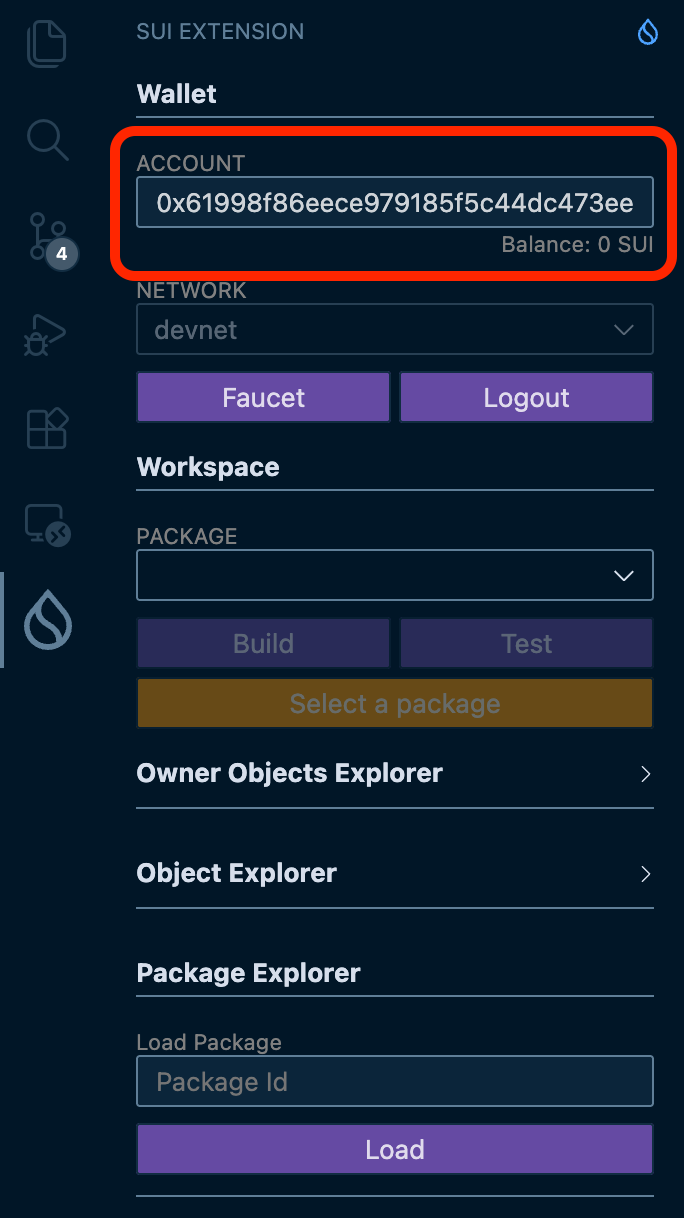The width and height of the screenshot is (684, 1218).
Task: Select the Sui extension droplet icon
Action: coord(47,620)
